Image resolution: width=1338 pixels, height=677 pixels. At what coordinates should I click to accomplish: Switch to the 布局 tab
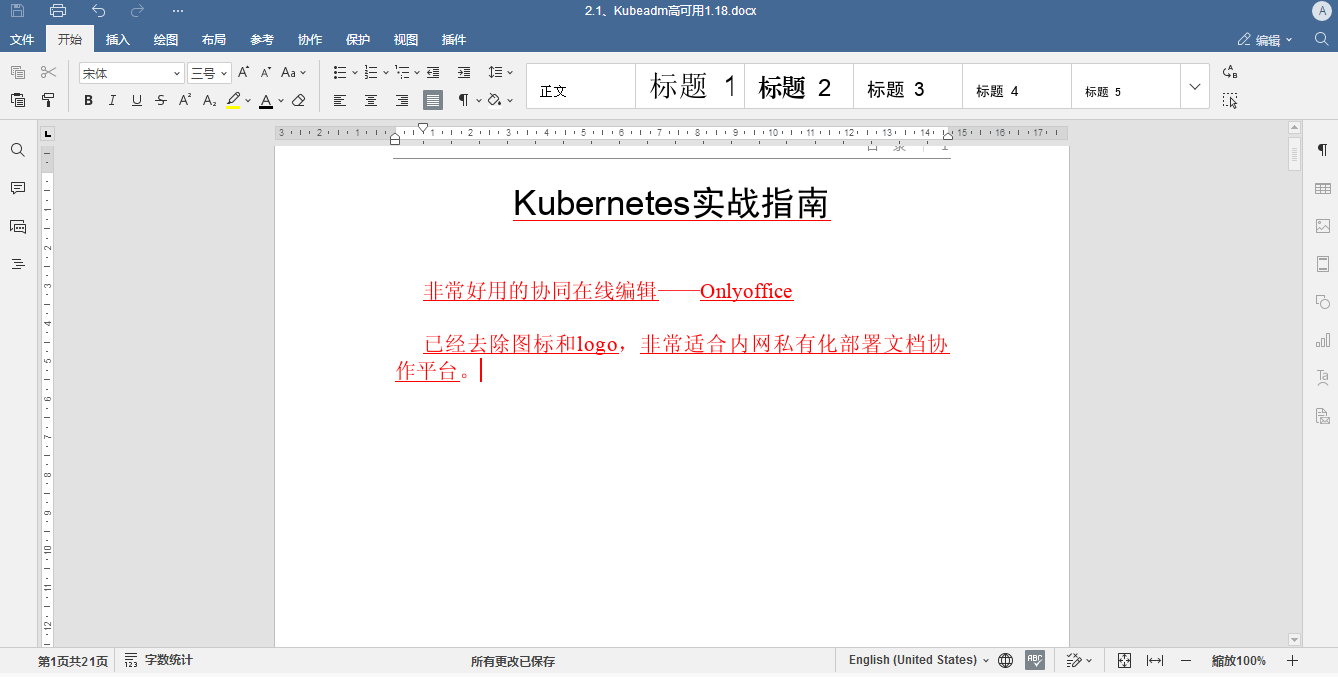214,40
